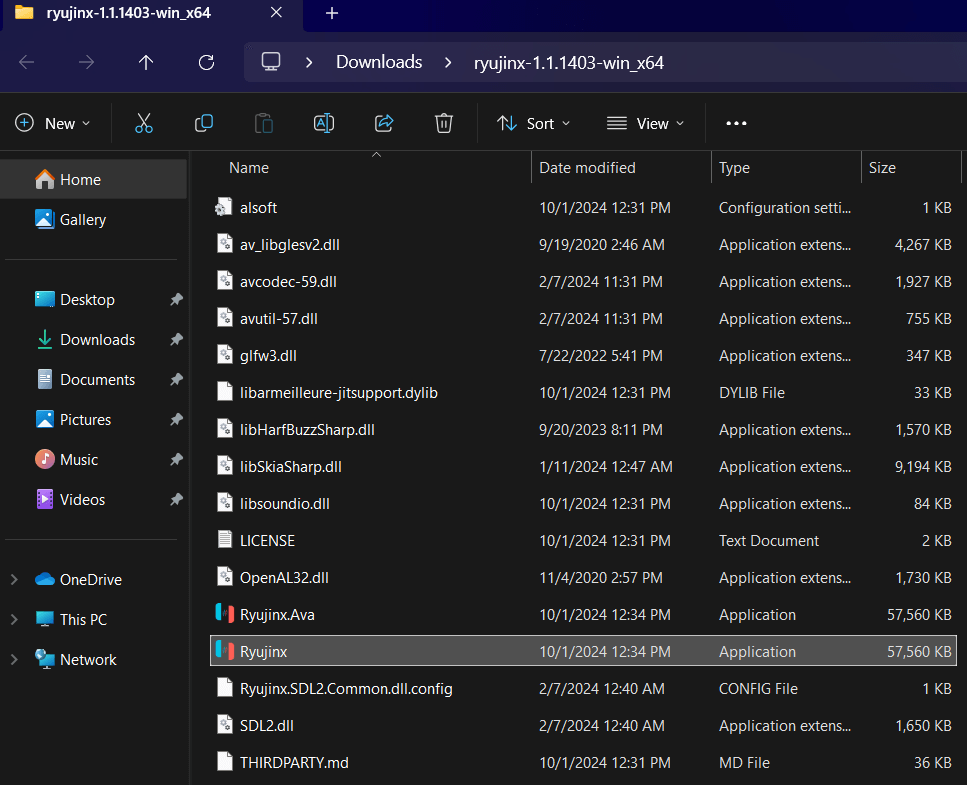967x785 pixels.
Task: Collapse column sort indicator above Name
Action: [x=376, y=155]
